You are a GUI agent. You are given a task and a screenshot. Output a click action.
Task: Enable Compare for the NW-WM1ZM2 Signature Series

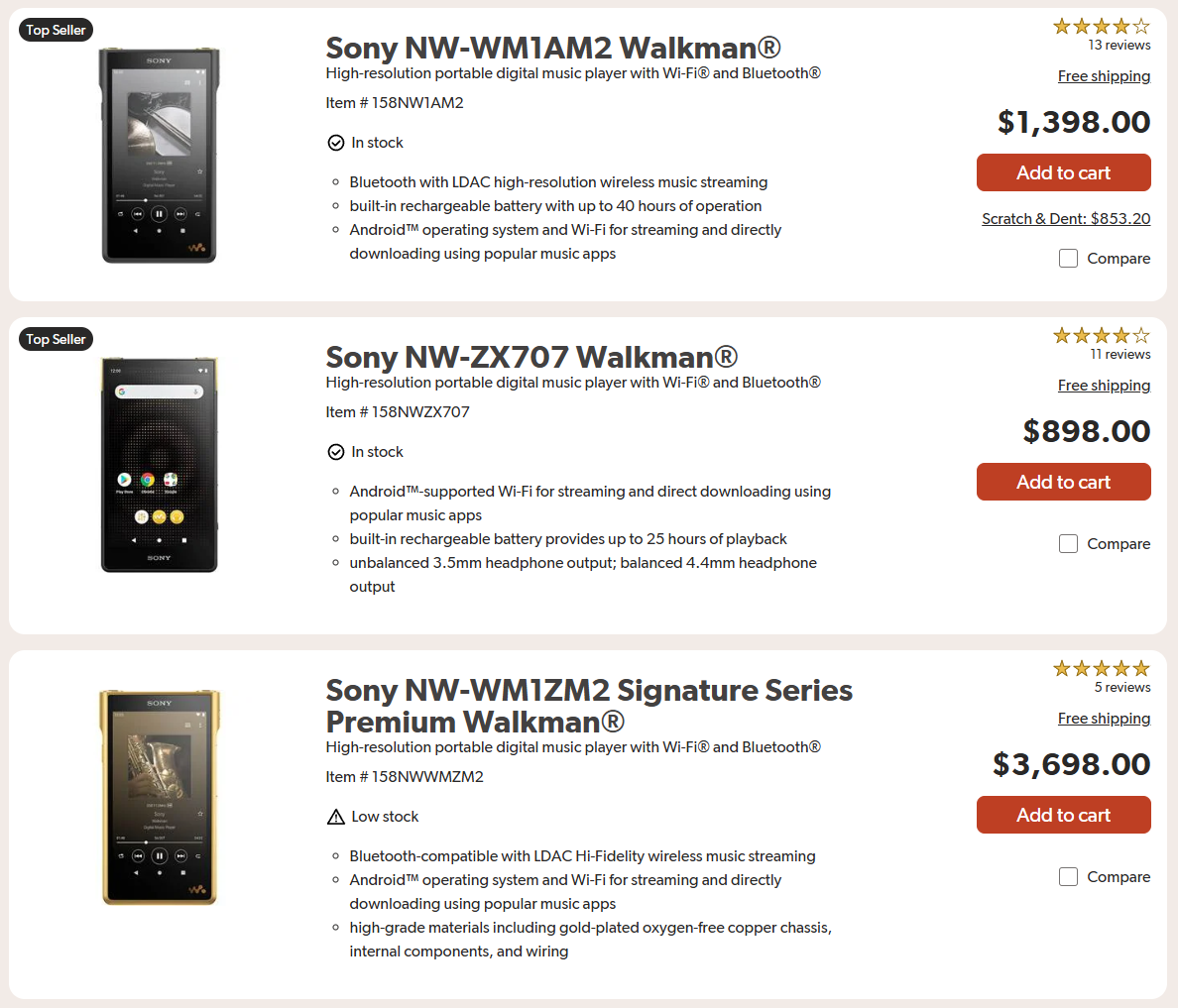coord(1068,877)
